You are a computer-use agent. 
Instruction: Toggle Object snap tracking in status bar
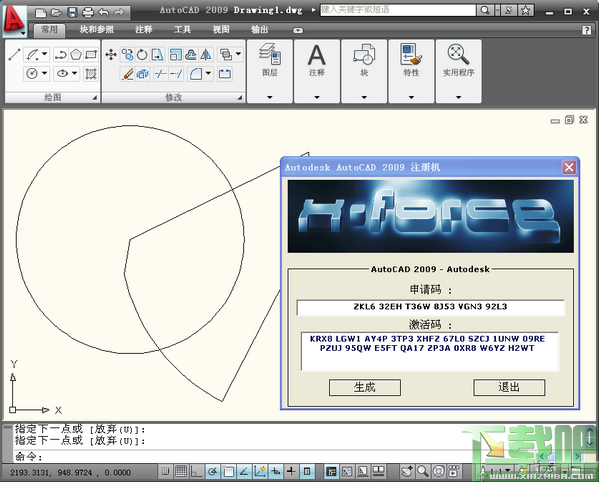244,472
